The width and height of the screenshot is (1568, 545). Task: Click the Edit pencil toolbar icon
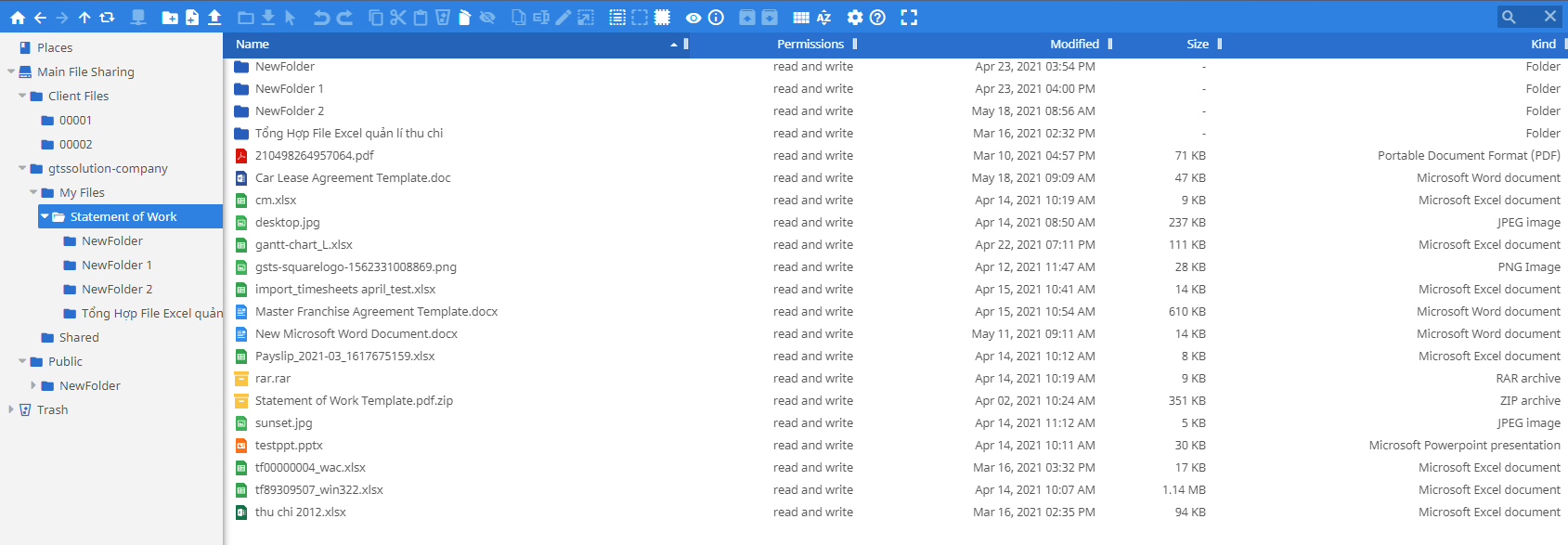click(x=564, y=17)
